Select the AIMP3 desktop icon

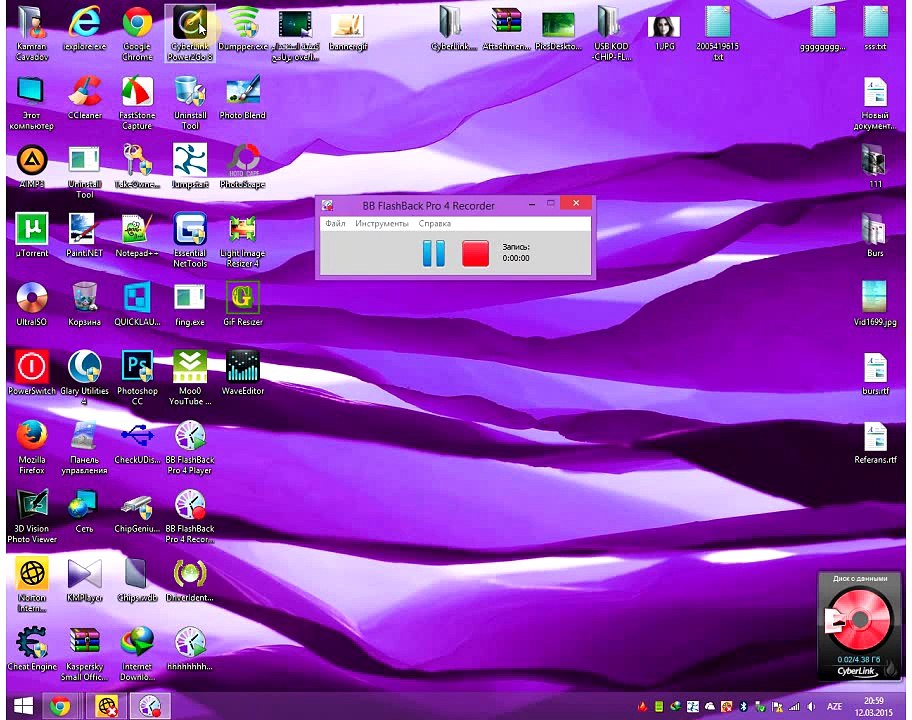(32, 166)
